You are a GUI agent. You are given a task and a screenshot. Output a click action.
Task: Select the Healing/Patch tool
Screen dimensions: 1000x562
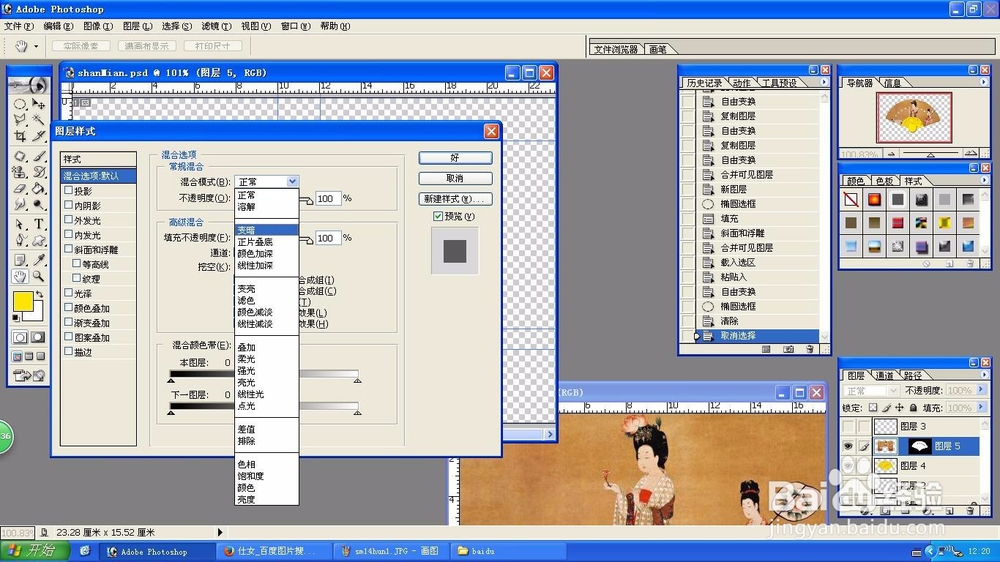point(20,156)
